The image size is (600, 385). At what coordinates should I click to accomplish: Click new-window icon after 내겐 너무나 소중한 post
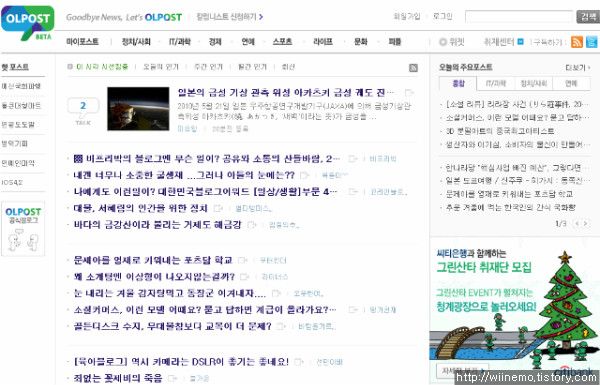[x=305, y=175]
